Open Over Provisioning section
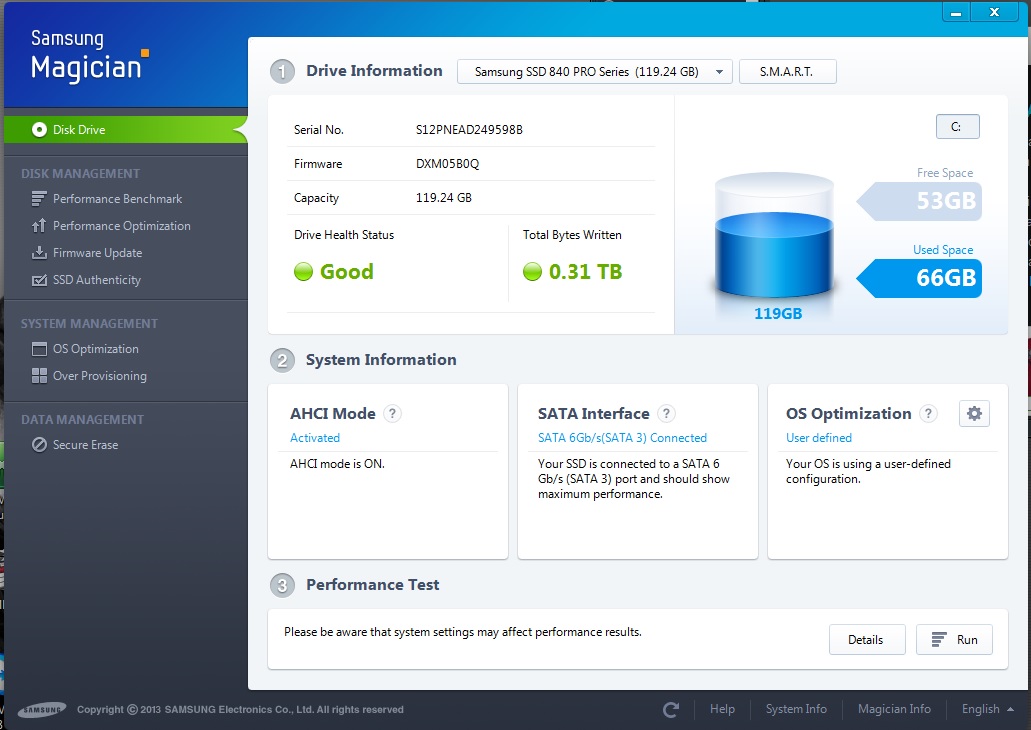Screen dimensions: 1031x730 click(x=99, y=376)
